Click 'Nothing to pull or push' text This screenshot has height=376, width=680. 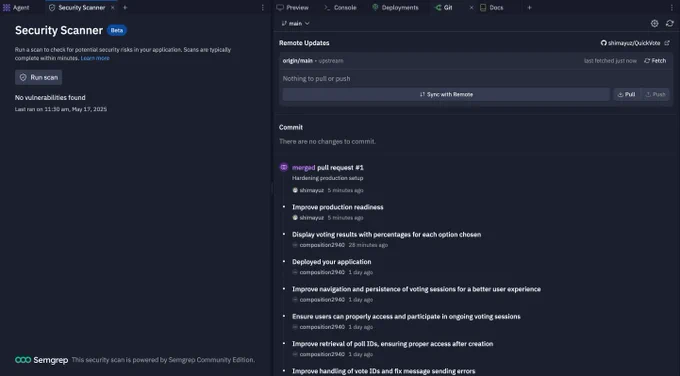click(x=316, y=78)
